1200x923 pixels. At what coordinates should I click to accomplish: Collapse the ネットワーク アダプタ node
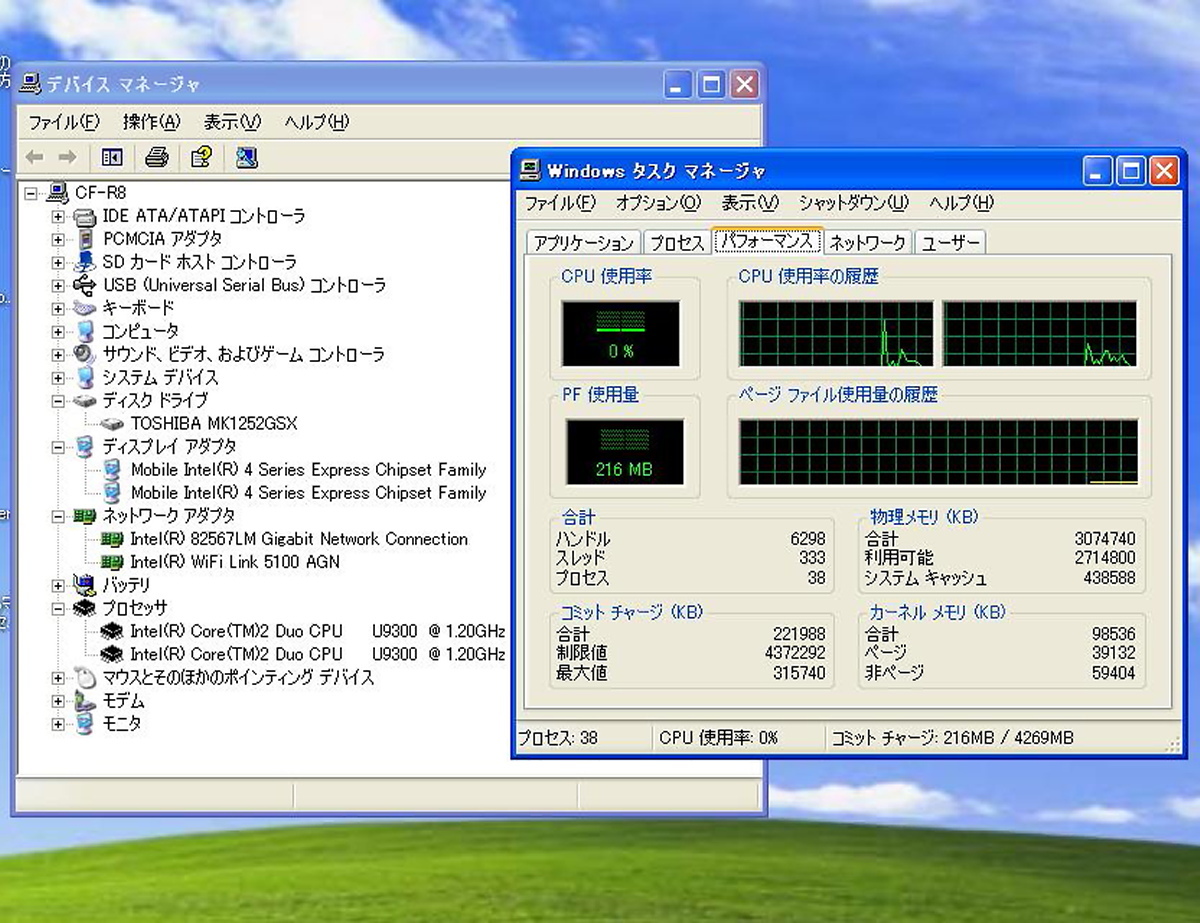tap(58, 516)
